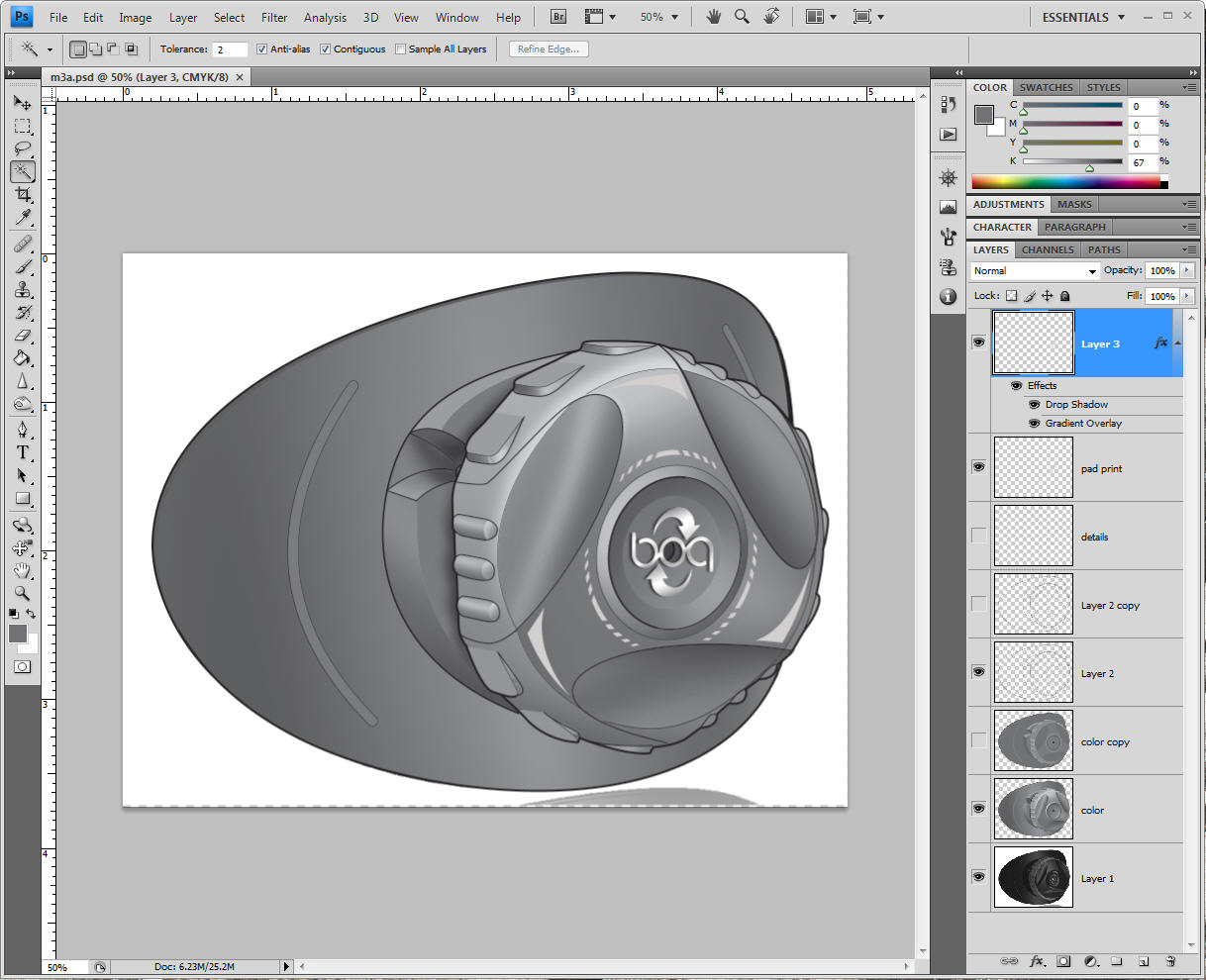Select the Horizontal Type tool
The image size is (1206, 980).
pos(23,452)
